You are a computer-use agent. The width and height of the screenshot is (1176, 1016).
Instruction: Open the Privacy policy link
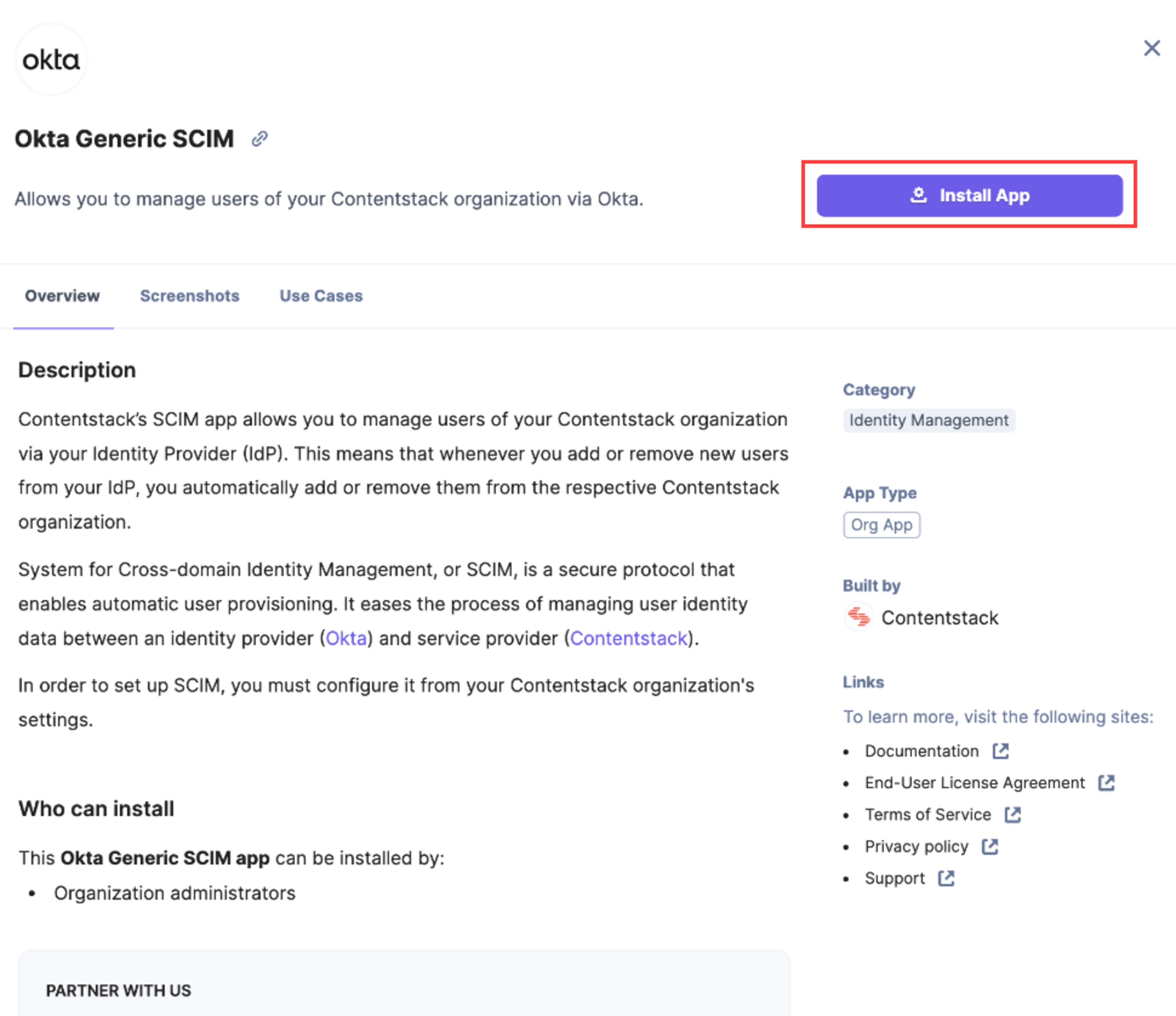(x=917, y=846)
